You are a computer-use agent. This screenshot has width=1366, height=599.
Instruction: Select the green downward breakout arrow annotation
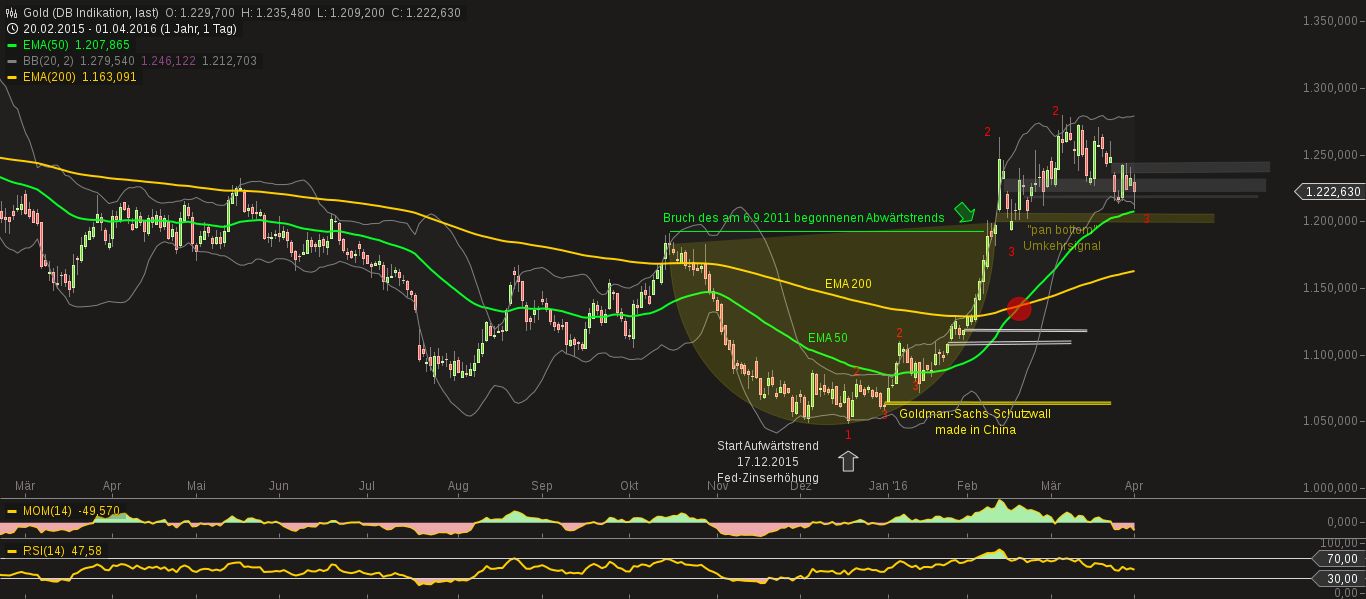pos(963,212)
